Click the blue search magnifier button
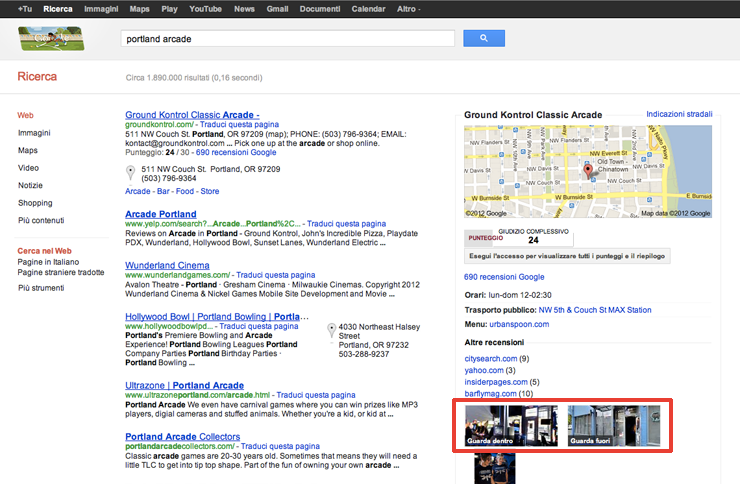Image resolution: width=740 pixels, height=484 pixels. click(x=484, y=38)
